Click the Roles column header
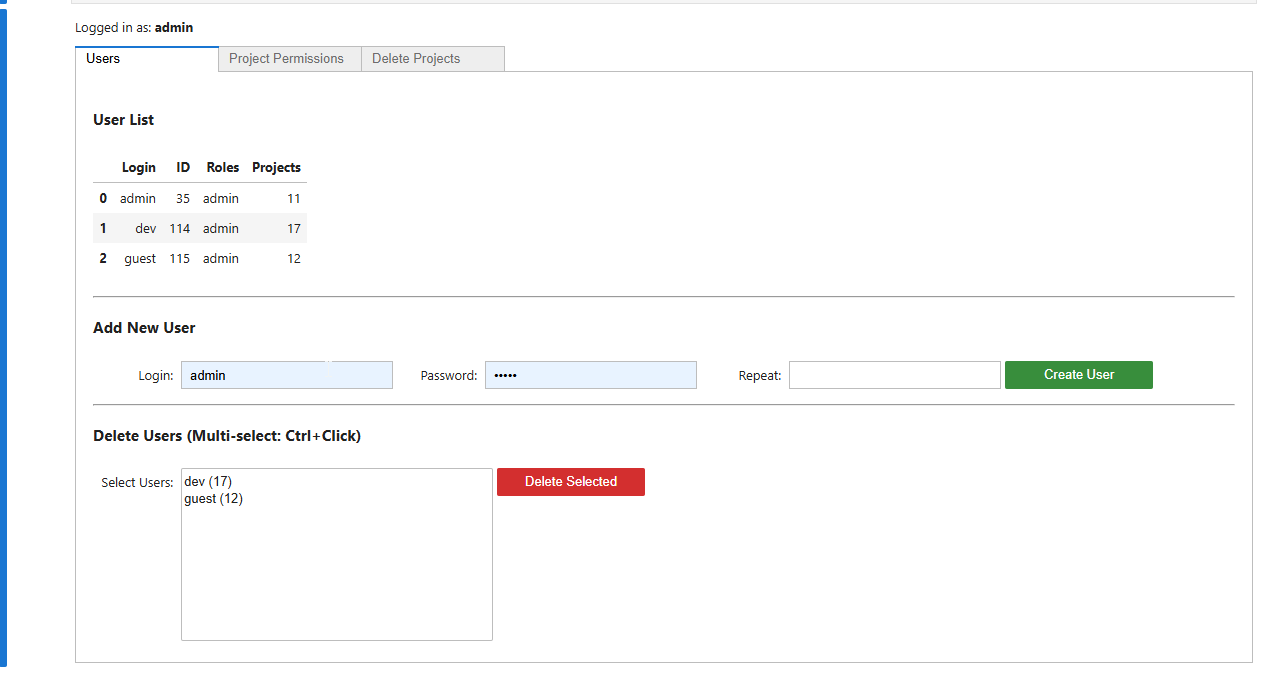Image resolution: width=1264 pixels, height=676 pixels. tap(223, 168)
